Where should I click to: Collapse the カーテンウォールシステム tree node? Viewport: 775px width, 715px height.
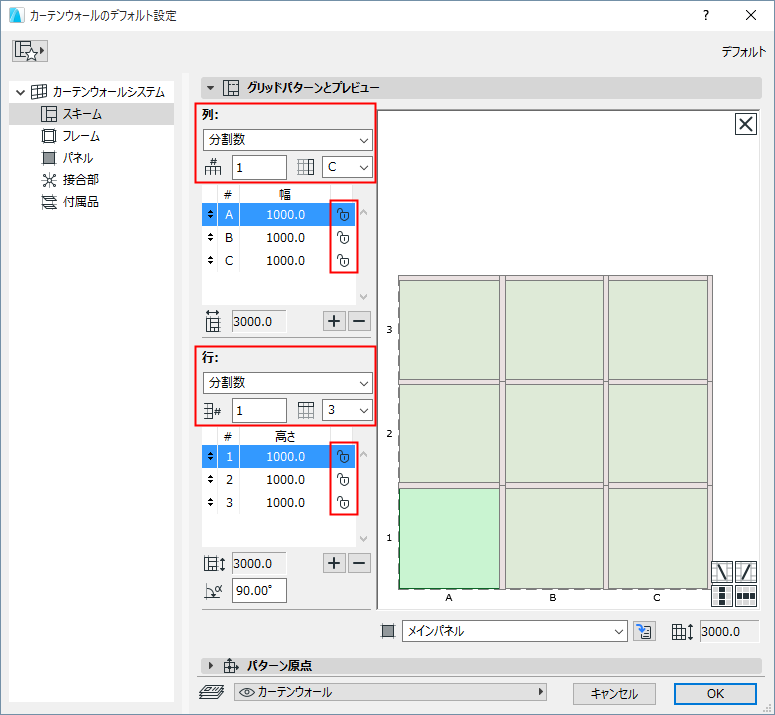pyautogui.click(x=20, y=92)
